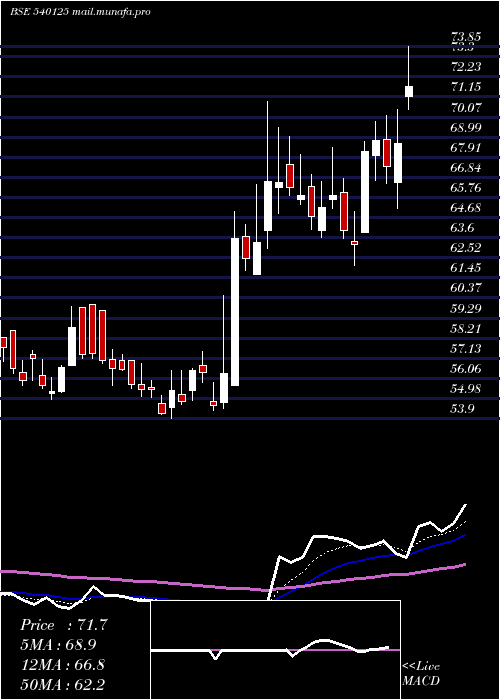
Task: Click the 60.37 price axis label
Action: tap(467, 288)
